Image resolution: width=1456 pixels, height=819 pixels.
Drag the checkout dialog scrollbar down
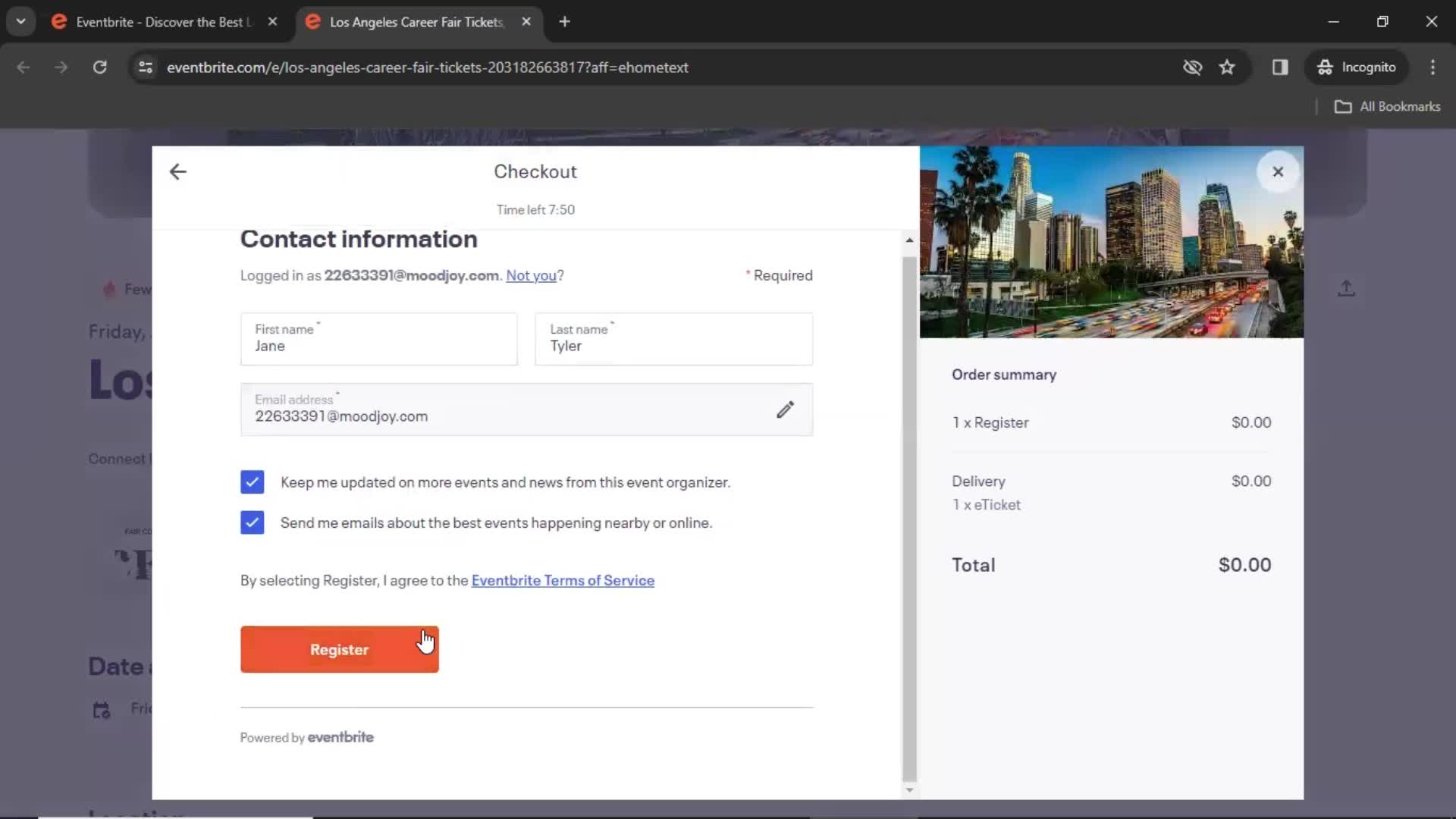[909, 788]
